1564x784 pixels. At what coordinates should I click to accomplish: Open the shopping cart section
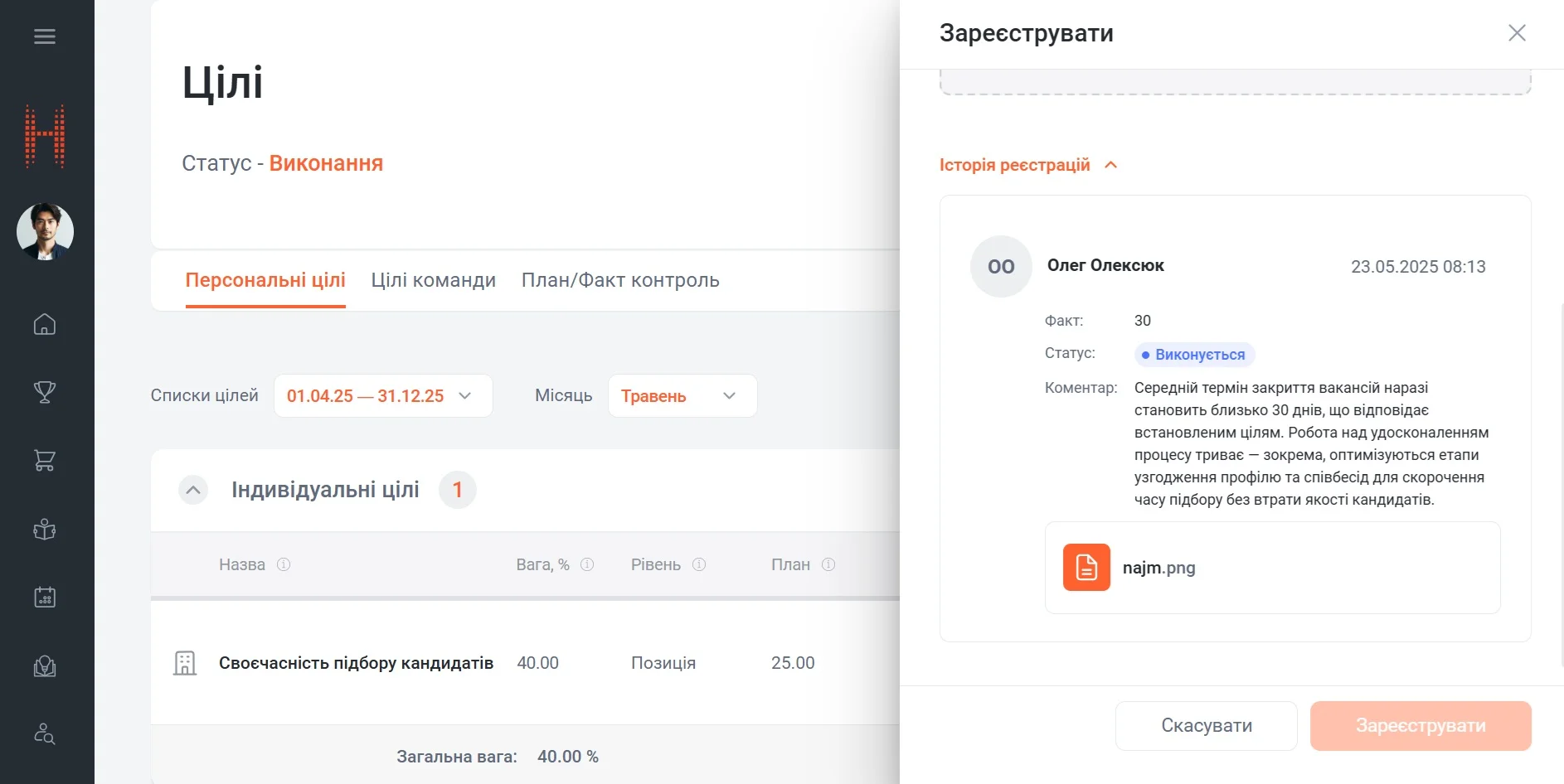[45, 461]
